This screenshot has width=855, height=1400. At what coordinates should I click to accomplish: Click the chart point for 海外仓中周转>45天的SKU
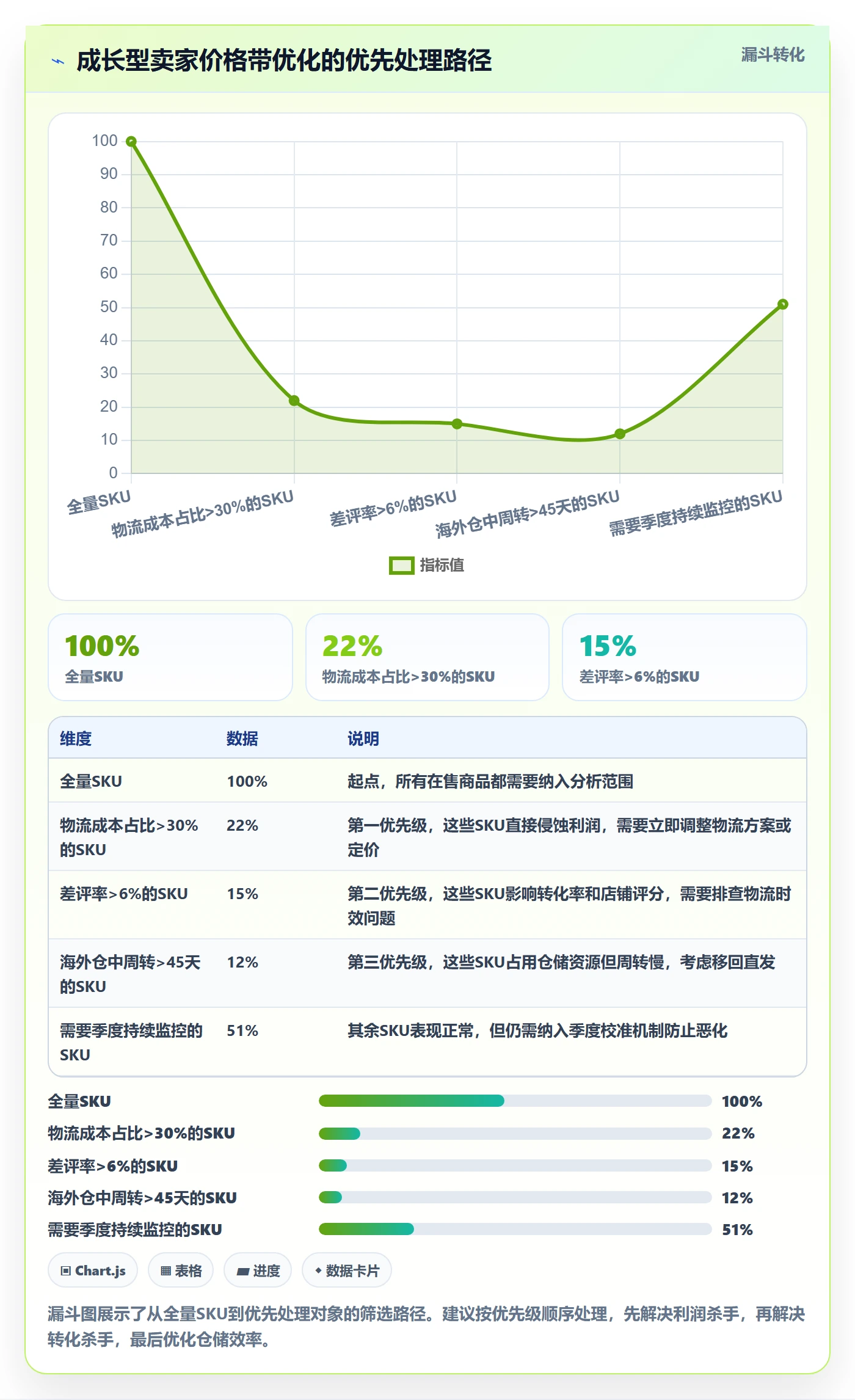click(620, 434)
